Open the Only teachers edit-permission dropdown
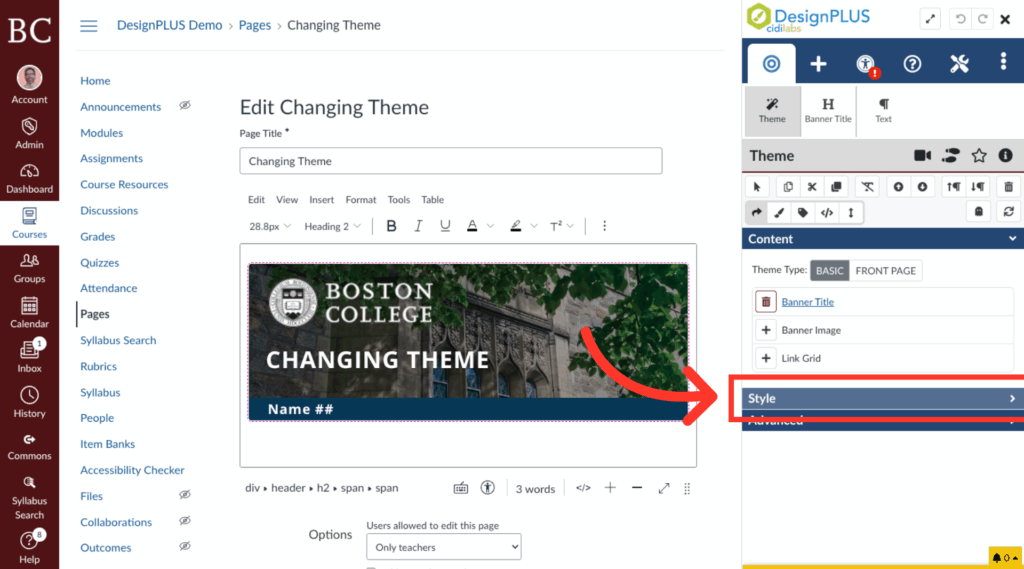Viewport: 1024px width, 569px height. pyautogui.click(x=444, y=547)
